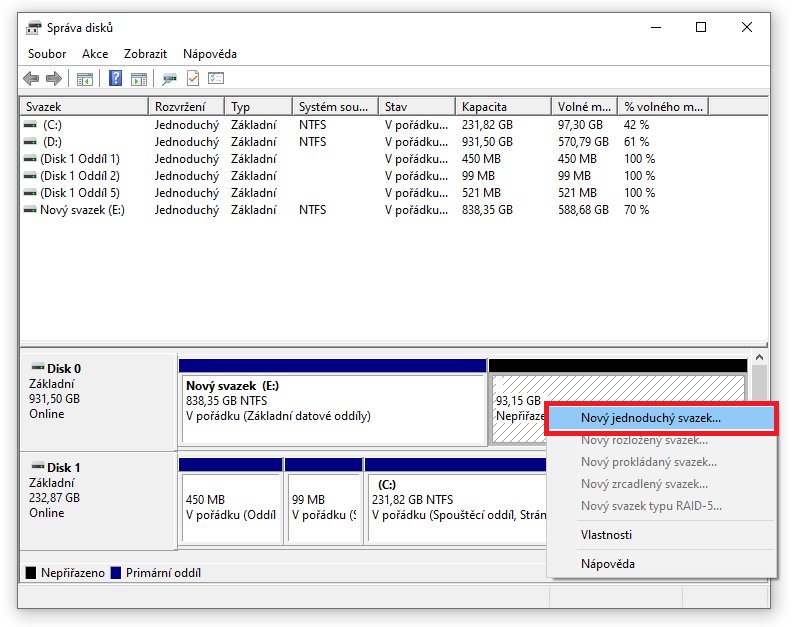Sort by the Stav column header
The width and height of the screenshot is (797, 627).
click(x=417, y=107)
